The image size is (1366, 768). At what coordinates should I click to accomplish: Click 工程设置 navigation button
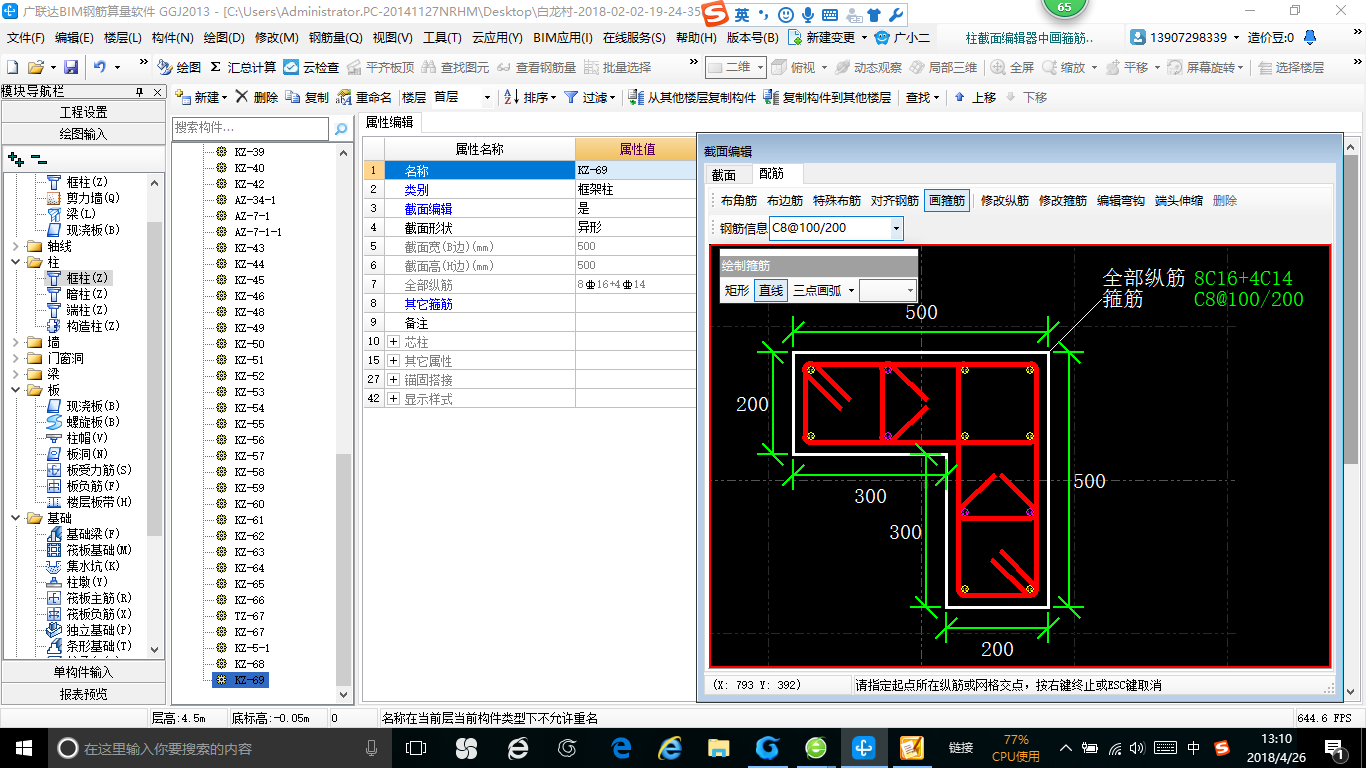point(83,112)
